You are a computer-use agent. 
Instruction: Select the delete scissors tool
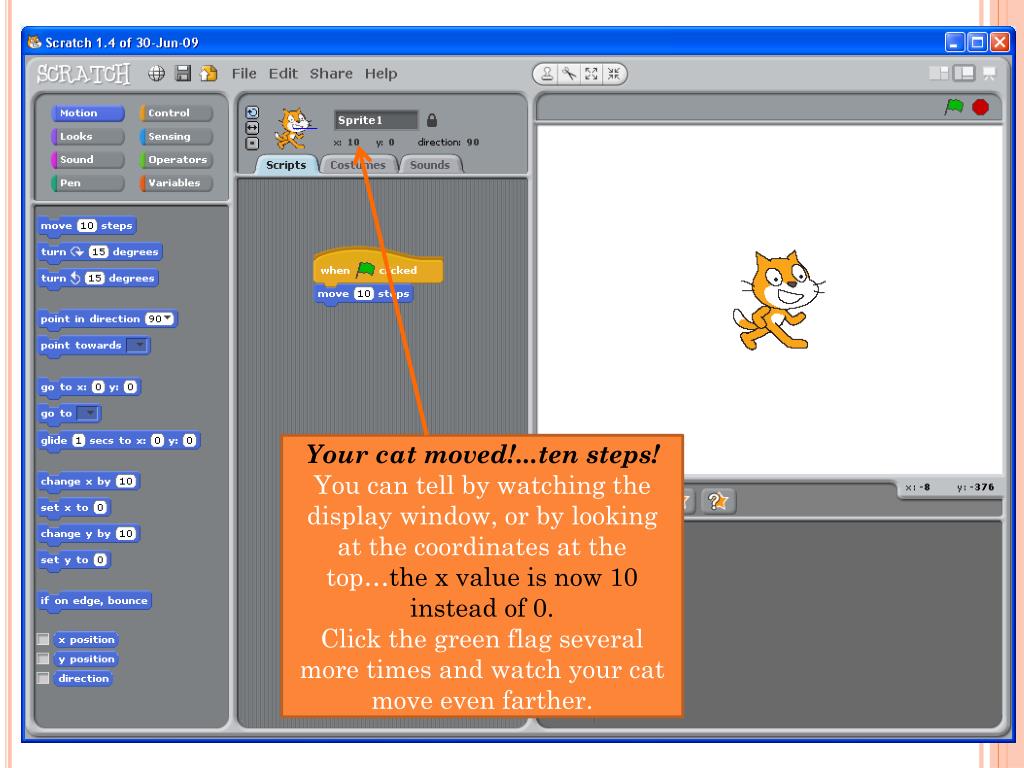pyautogui.click(x=569, y=74)
